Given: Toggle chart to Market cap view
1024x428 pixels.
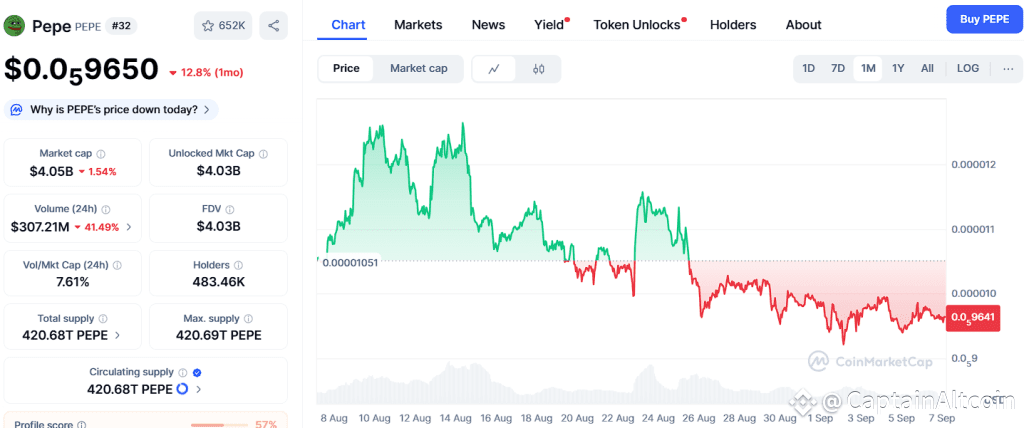Looking at the screenshot, I should (x=419, y=69).
